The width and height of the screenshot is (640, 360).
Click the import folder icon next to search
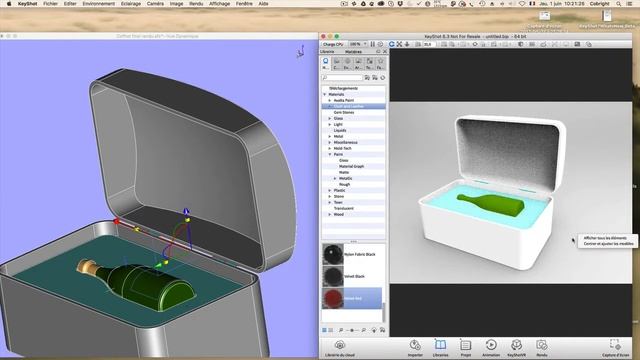coord(375,78)
